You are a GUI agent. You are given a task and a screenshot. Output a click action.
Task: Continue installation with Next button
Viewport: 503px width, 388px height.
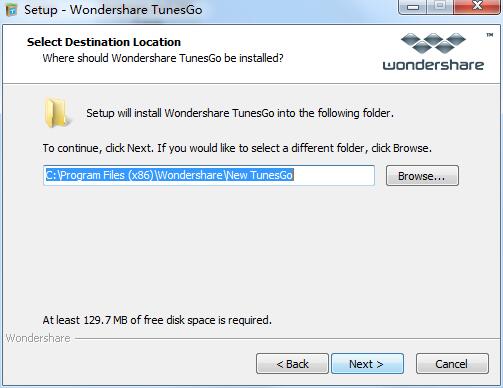tap(367, 364)
